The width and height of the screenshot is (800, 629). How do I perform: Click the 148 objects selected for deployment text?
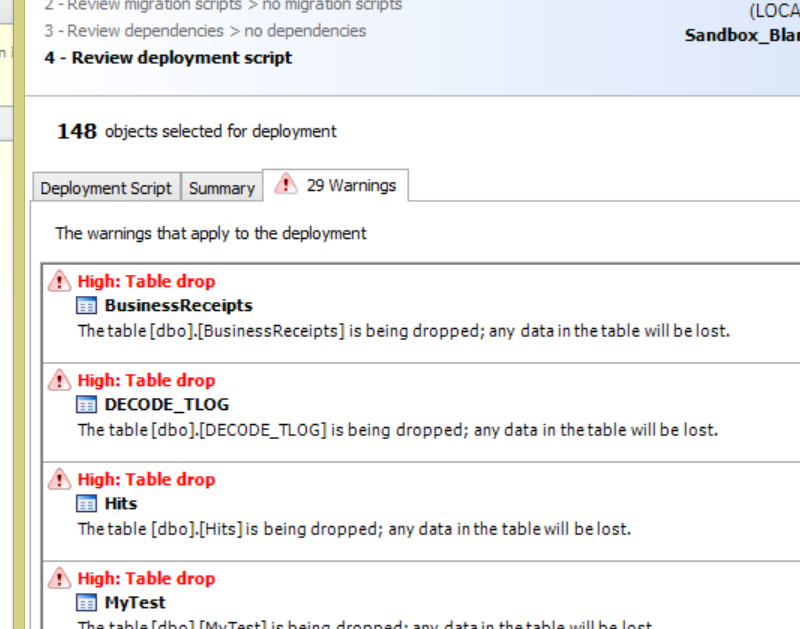tap(197, 131)
